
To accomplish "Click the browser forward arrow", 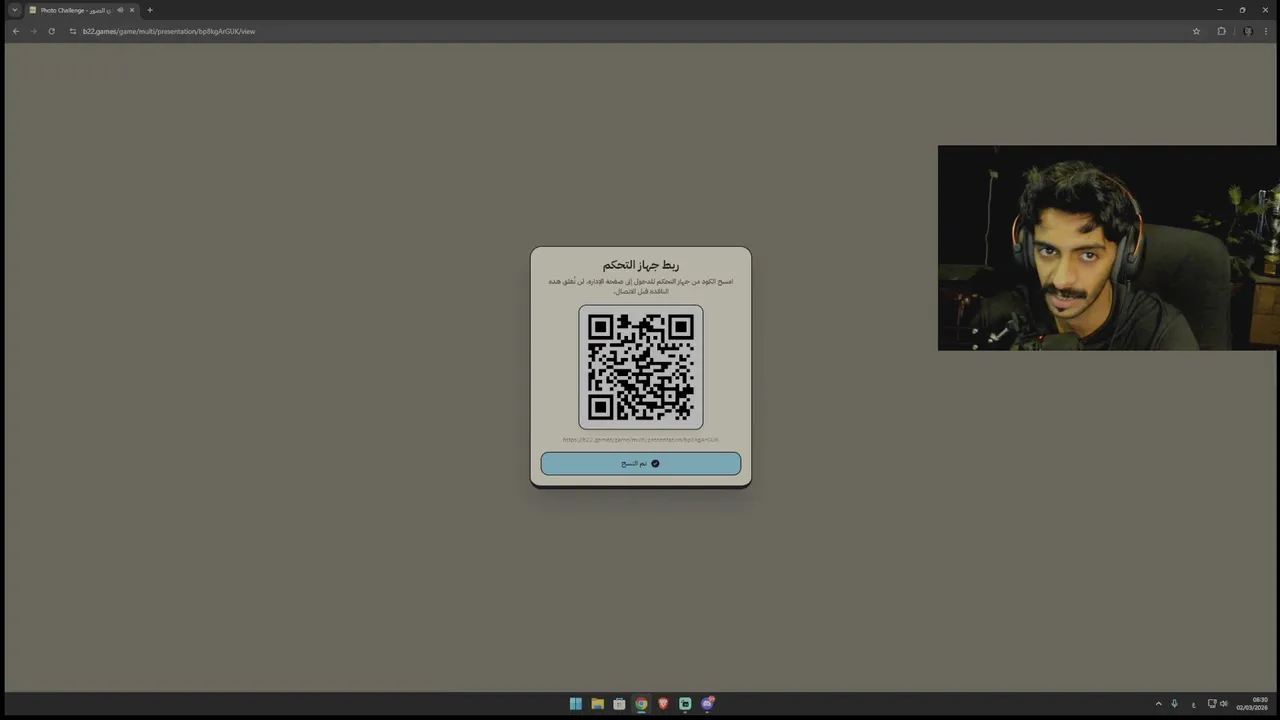I will [x=33, y=31].
